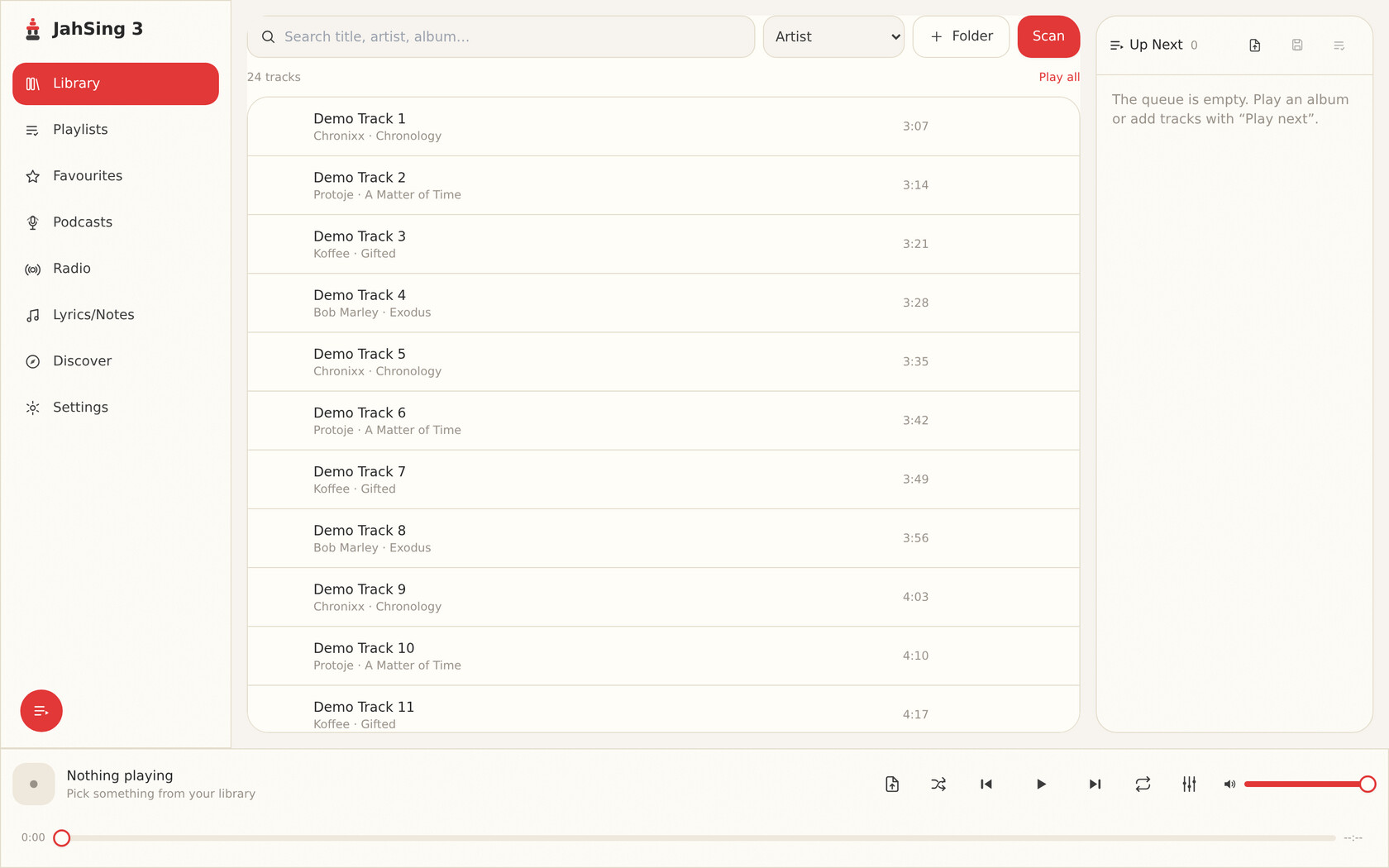Open Settings from the sidebar
Image resolution: width=1389 pixels, height=868 pixels.
(x=116, y=408)
